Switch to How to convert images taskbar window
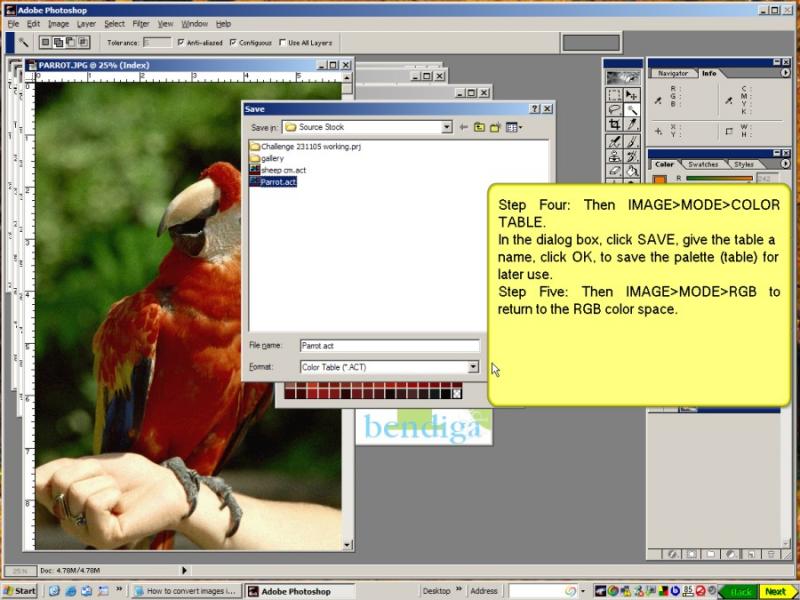 tap(186, 591)
